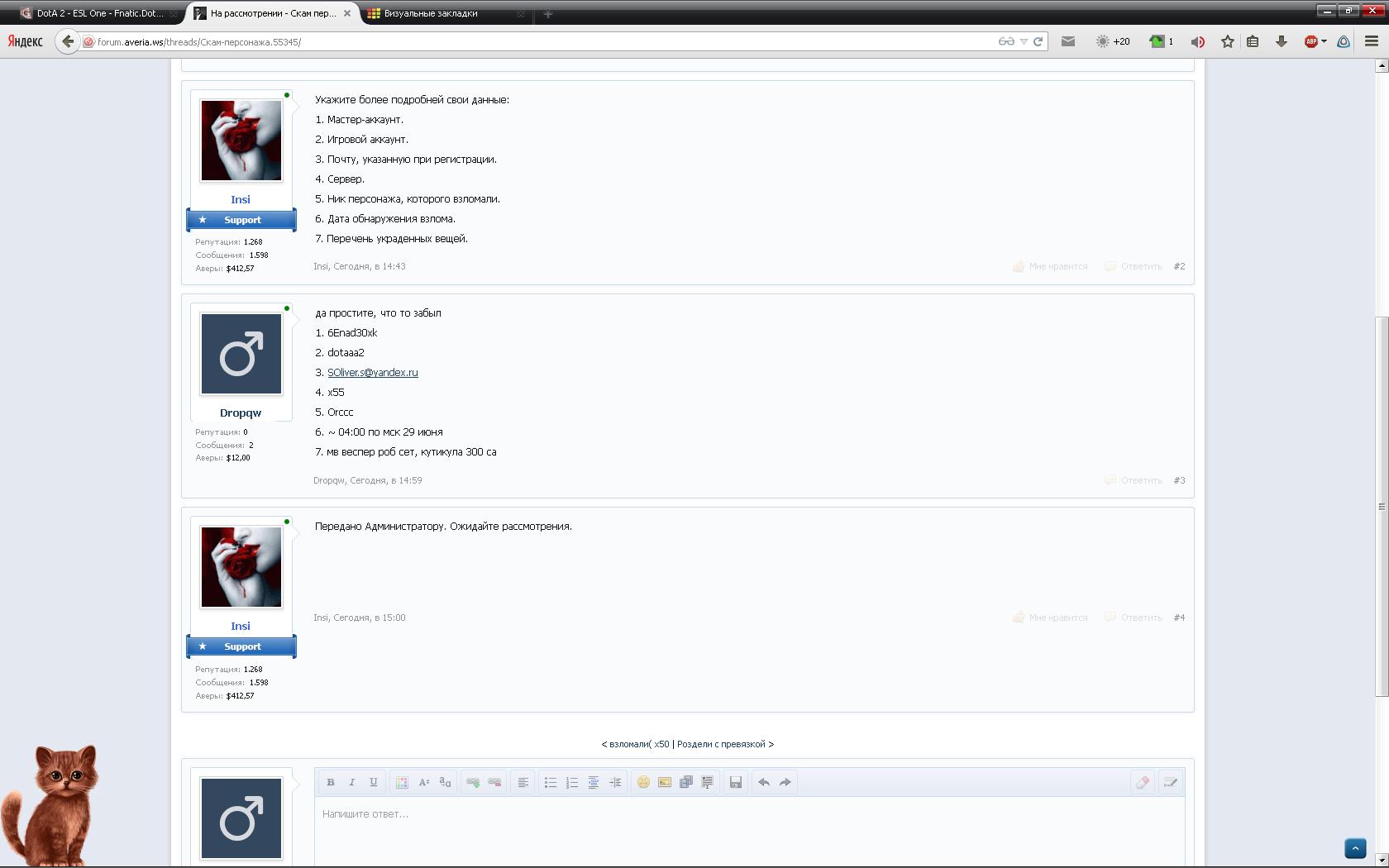Open permalink #3 of Dropqw's post
The width and height of the screenshot is (1389, 868).
click(x=1179, y=480)
